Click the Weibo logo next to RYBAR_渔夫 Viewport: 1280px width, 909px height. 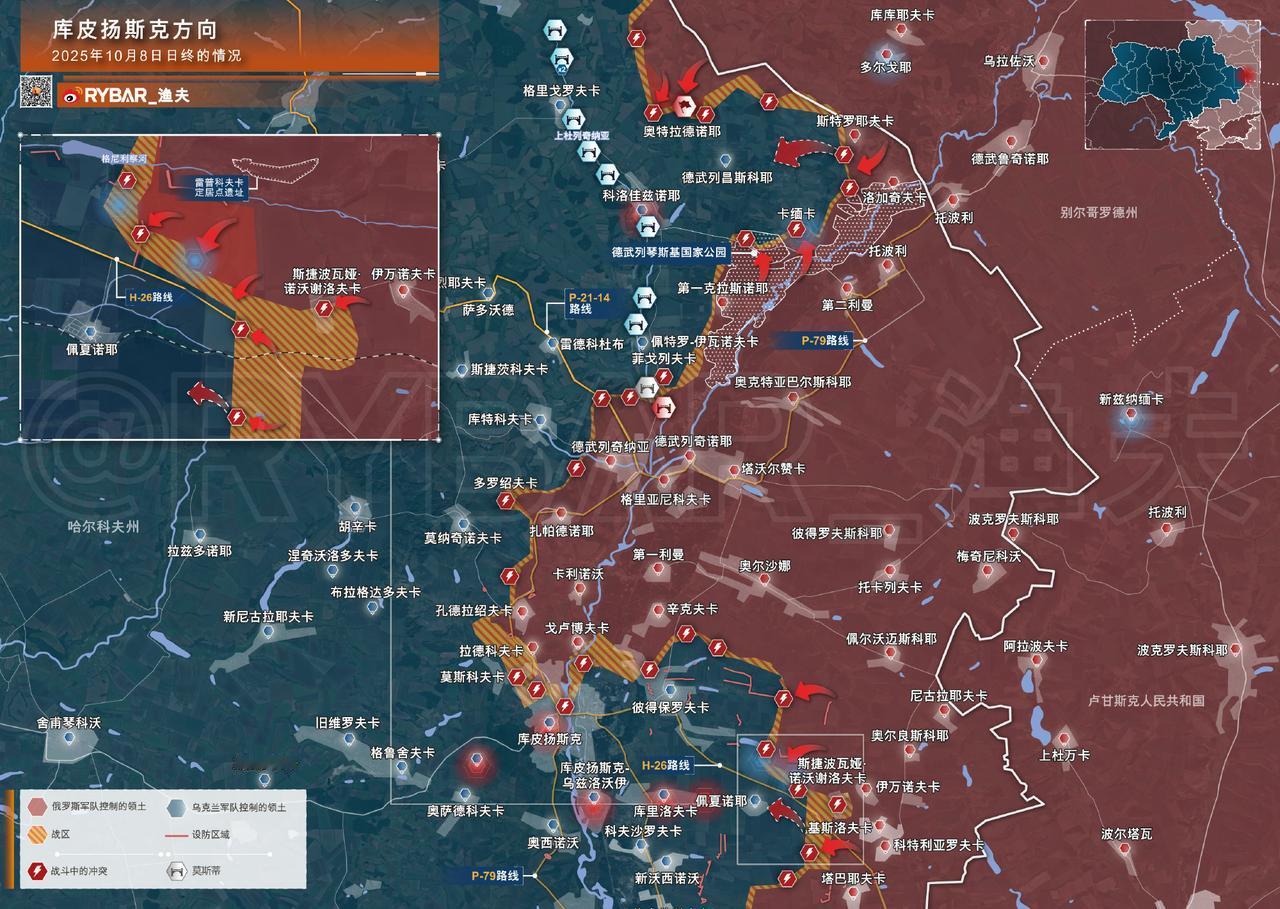pos(72,96)
